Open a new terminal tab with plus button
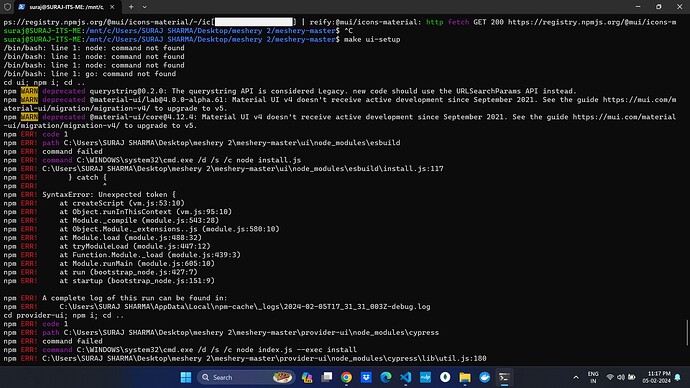690x388 pixels. [x=131, y=7]
